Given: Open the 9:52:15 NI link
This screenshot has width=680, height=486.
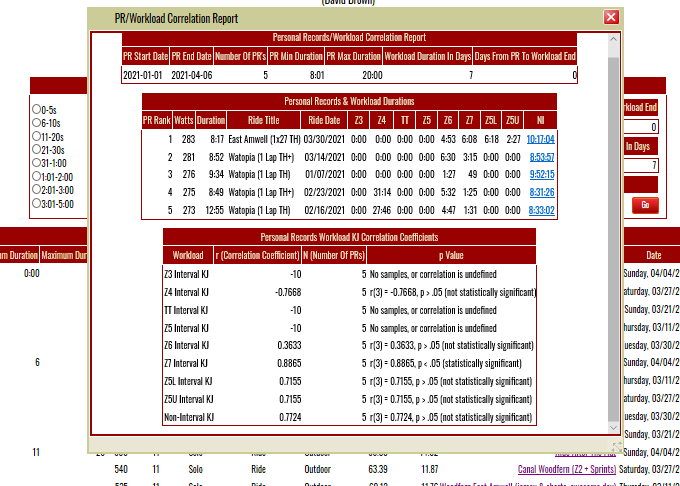Looking at the screenshot, I should coord(542,174).
